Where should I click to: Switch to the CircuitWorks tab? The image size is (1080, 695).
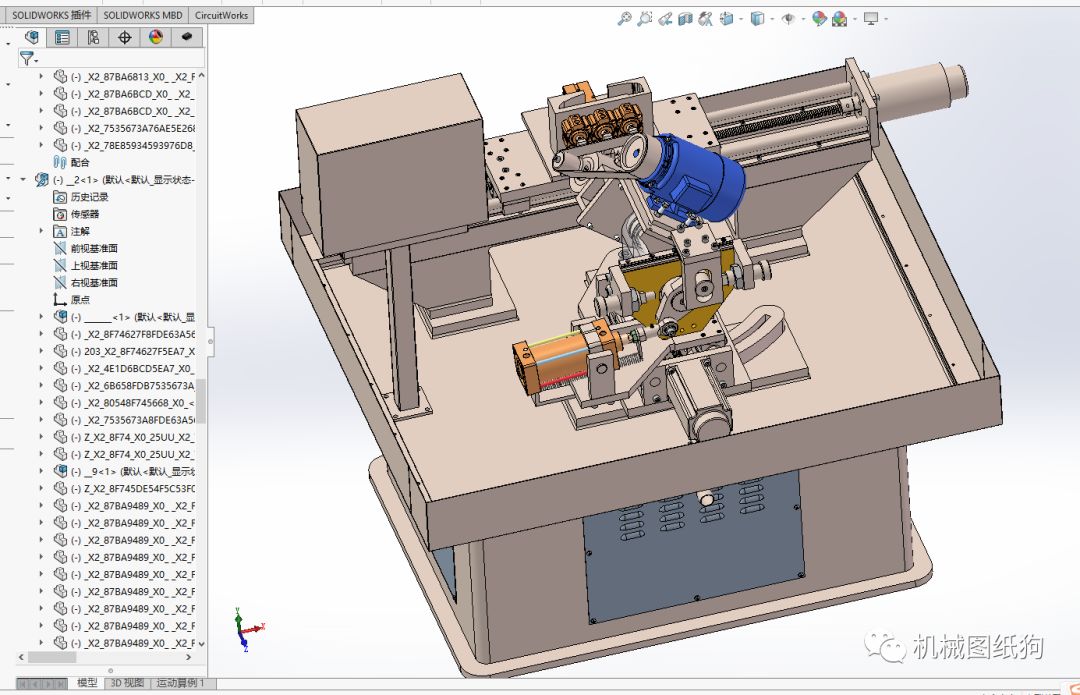pos(221,15)
